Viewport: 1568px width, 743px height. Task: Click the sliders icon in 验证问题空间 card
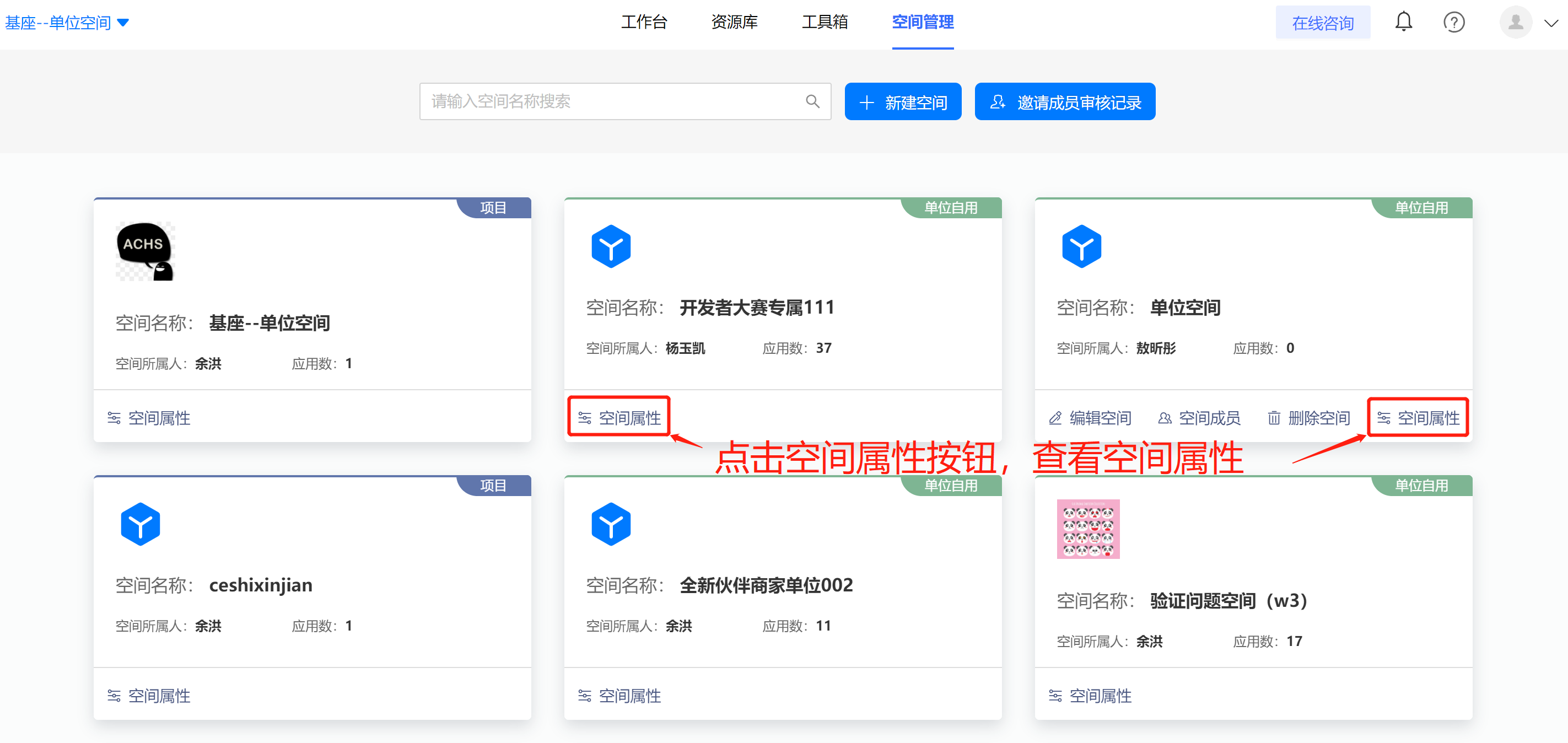coord(1055,696)
